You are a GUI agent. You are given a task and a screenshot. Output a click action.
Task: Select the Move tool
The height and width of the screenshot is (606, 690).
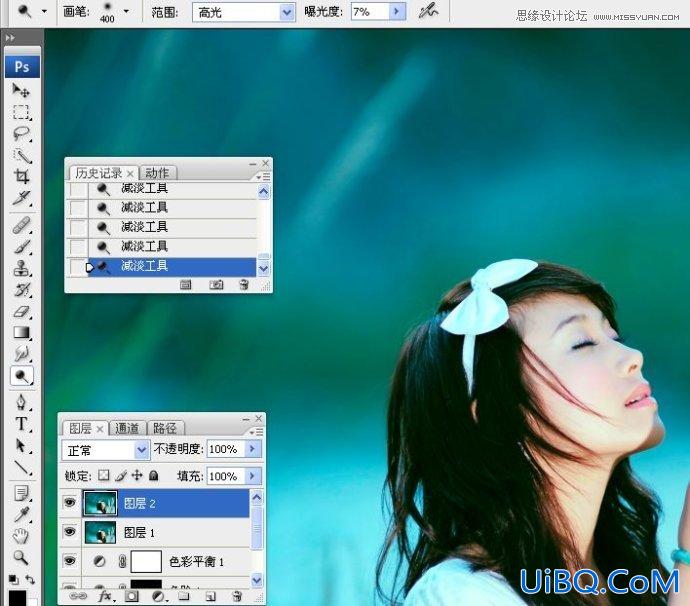click(x=21, y=90)
